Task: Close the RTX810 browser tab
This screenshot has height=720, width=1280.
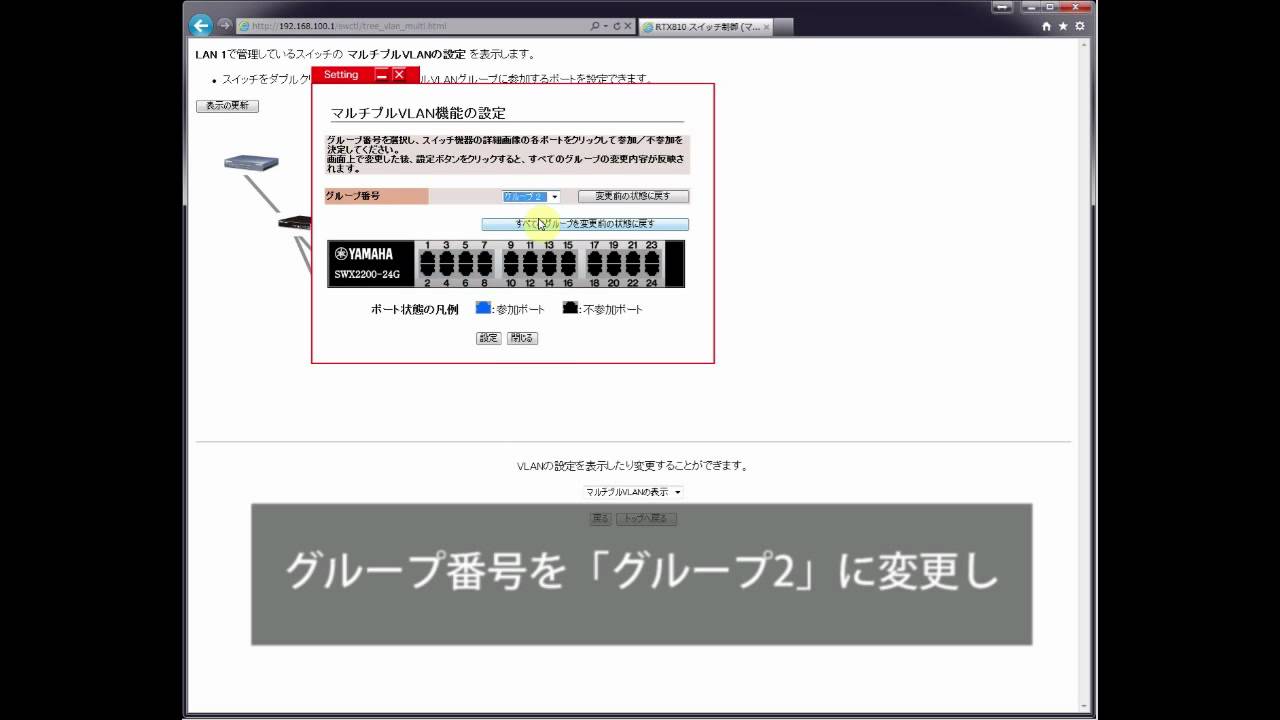Action: pos(766,27)
